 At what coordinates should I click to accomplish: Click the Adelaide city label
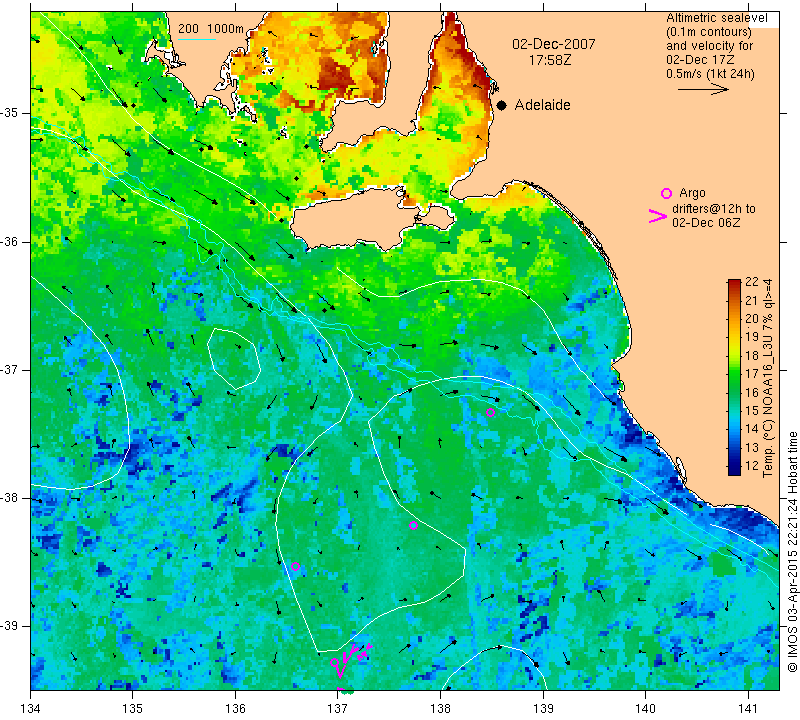tap(542, 105)
